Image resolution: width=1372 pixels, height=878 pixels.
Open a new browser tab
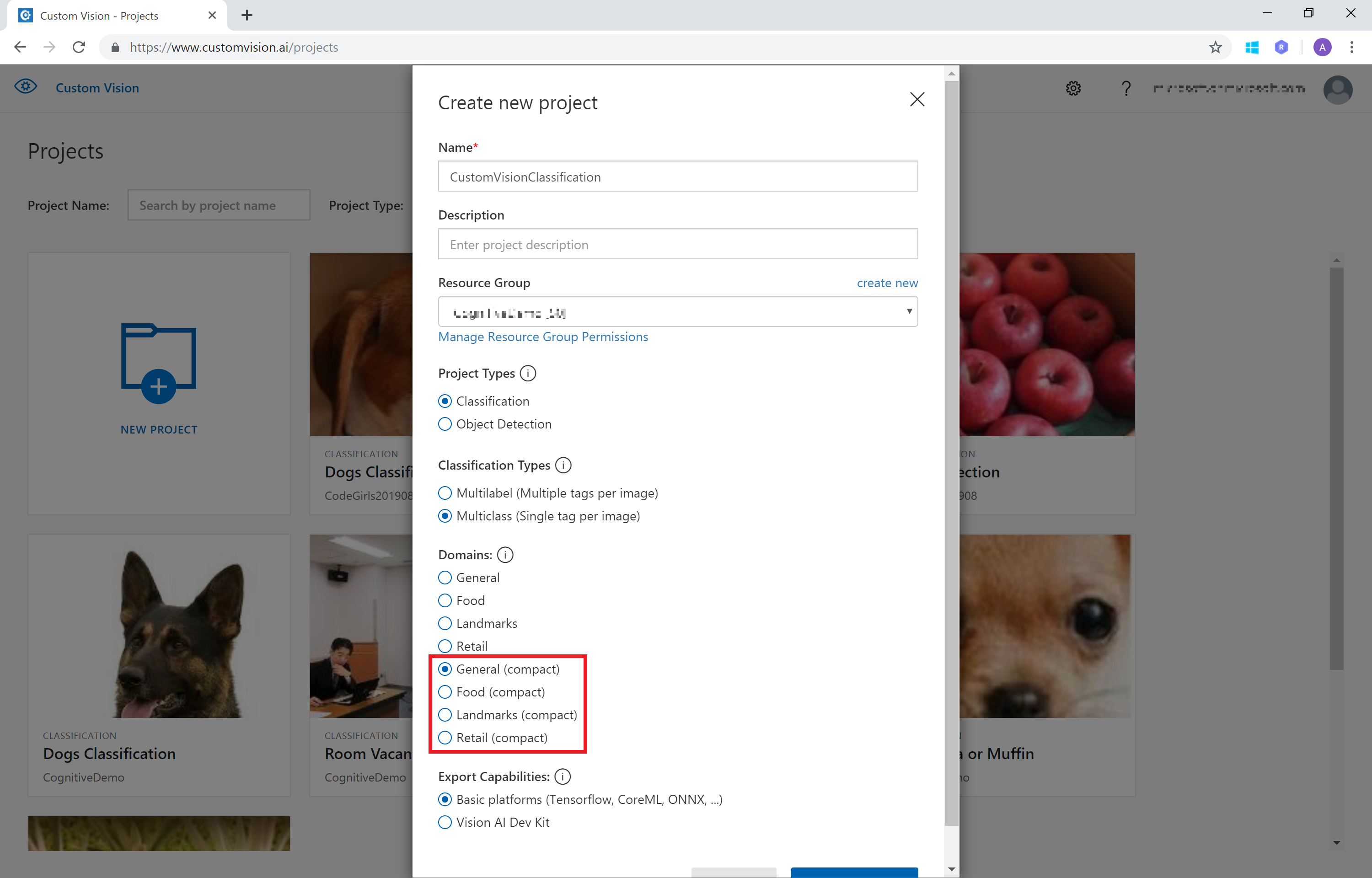[x=247, y=16]
